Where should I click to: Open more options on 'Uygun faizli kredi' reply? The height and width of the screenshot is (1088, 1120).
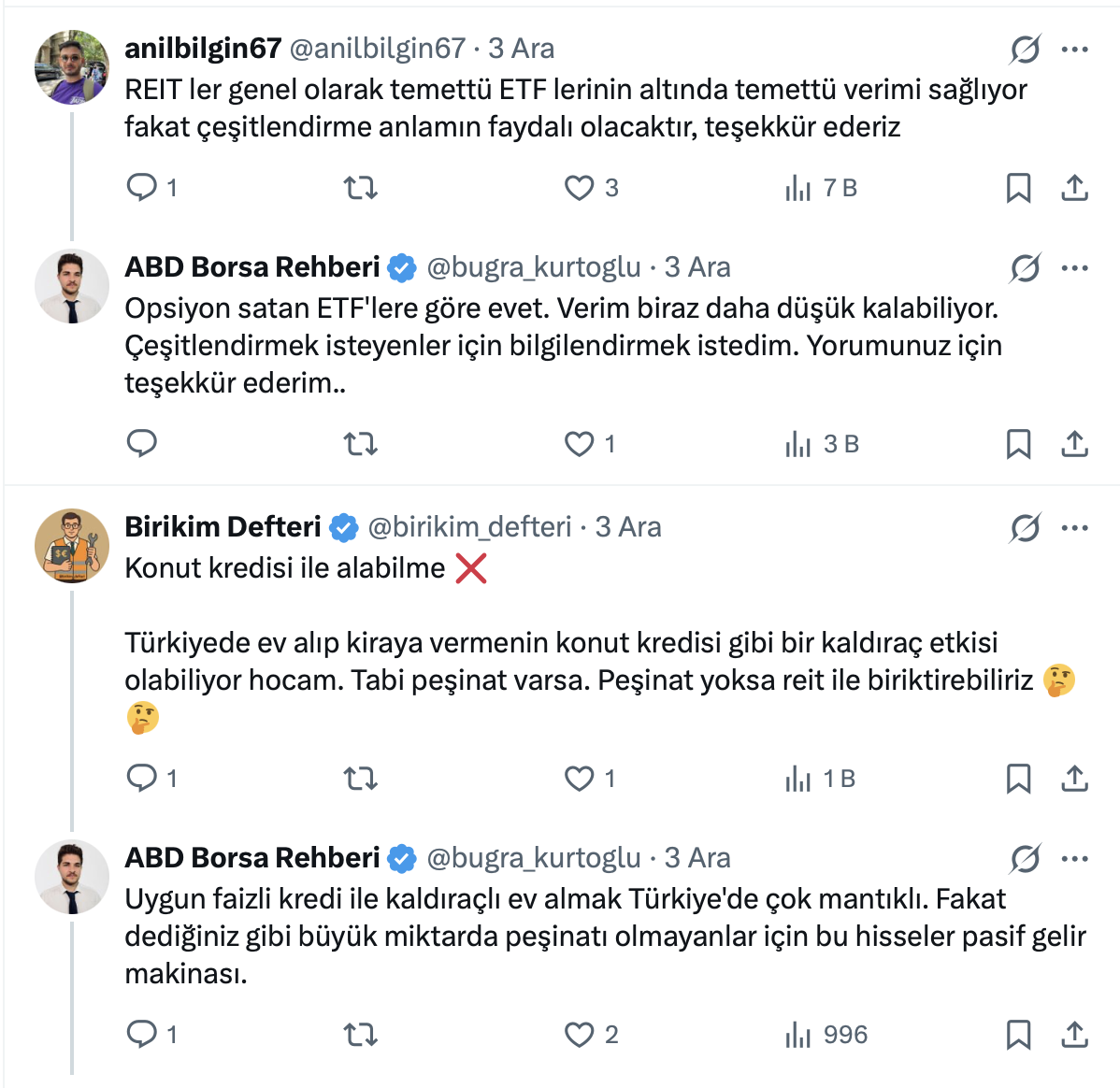(x=1075, y=859)
